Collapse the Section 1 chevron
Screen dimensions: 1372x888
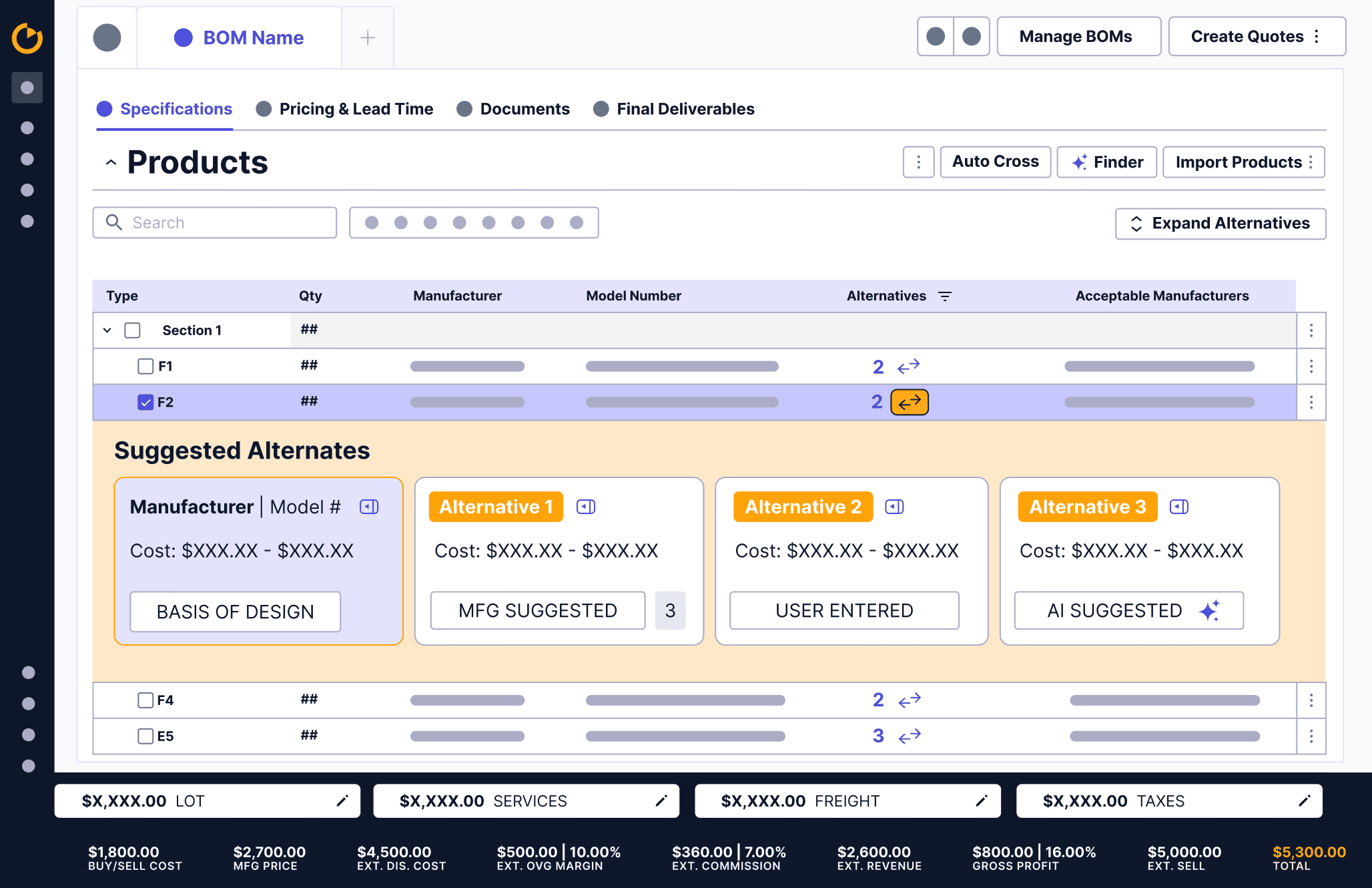107,330
